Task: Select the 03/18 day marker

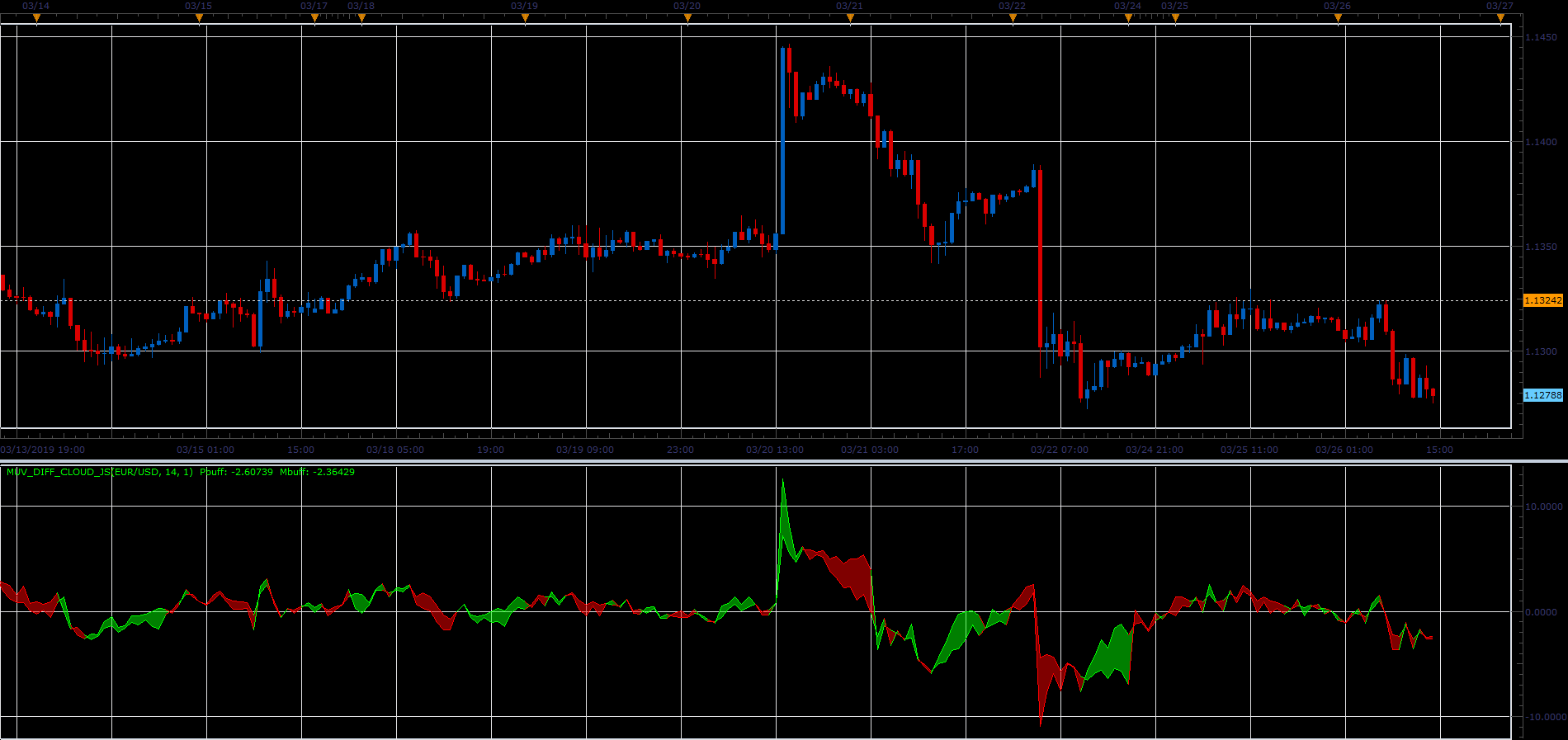Action: [x=361, y=18]
